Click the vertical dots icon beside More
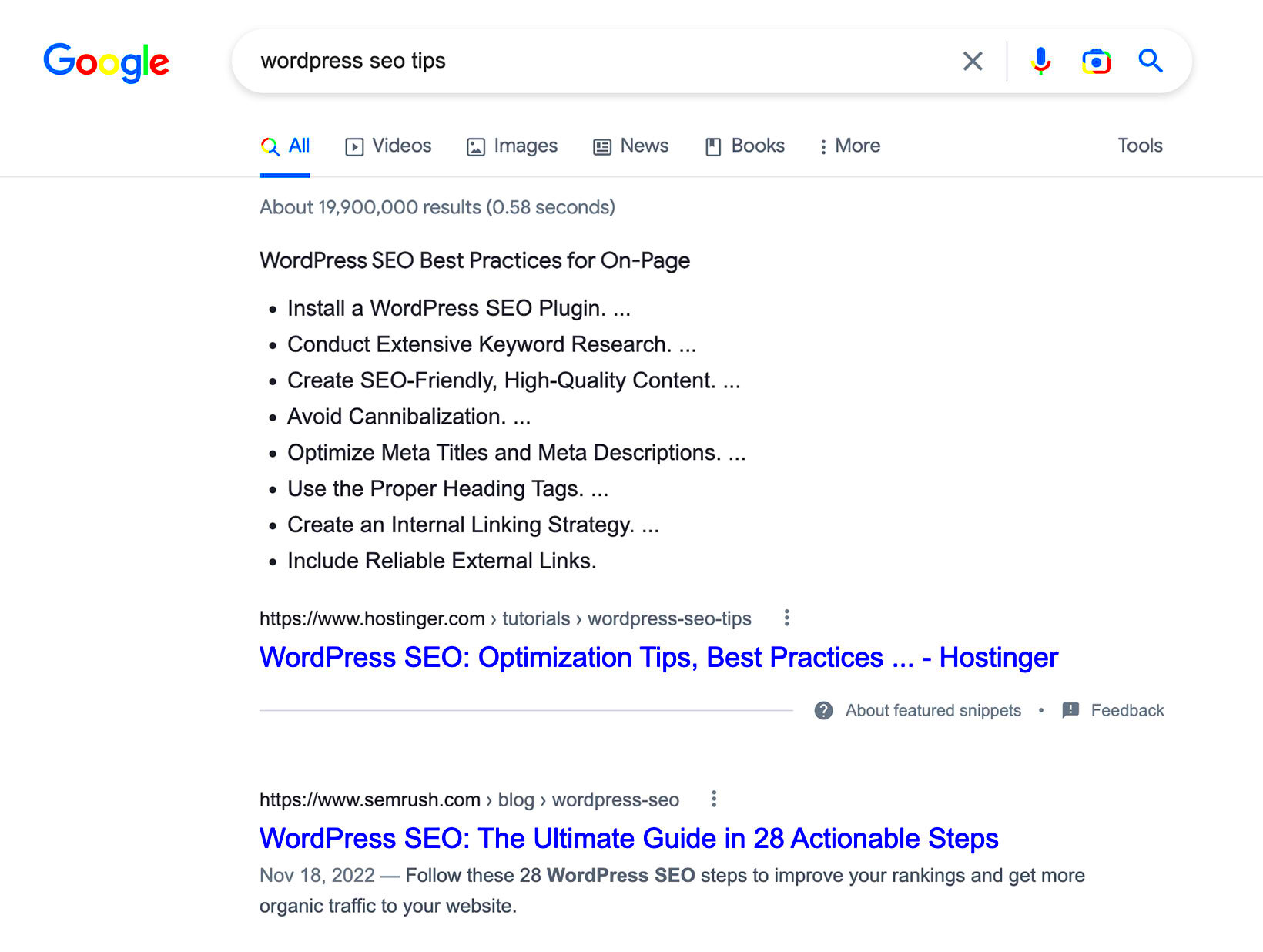 pyautogui.click(x=823, y=146)
